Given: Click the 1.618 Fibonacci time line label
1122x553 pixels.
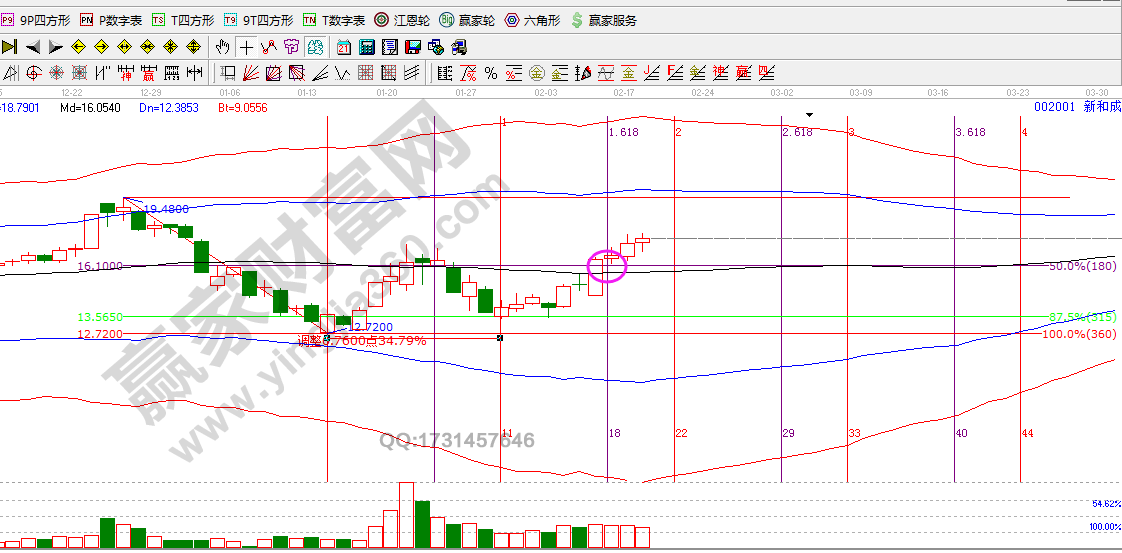Looking at the screenshot, I should pos(623,132).
